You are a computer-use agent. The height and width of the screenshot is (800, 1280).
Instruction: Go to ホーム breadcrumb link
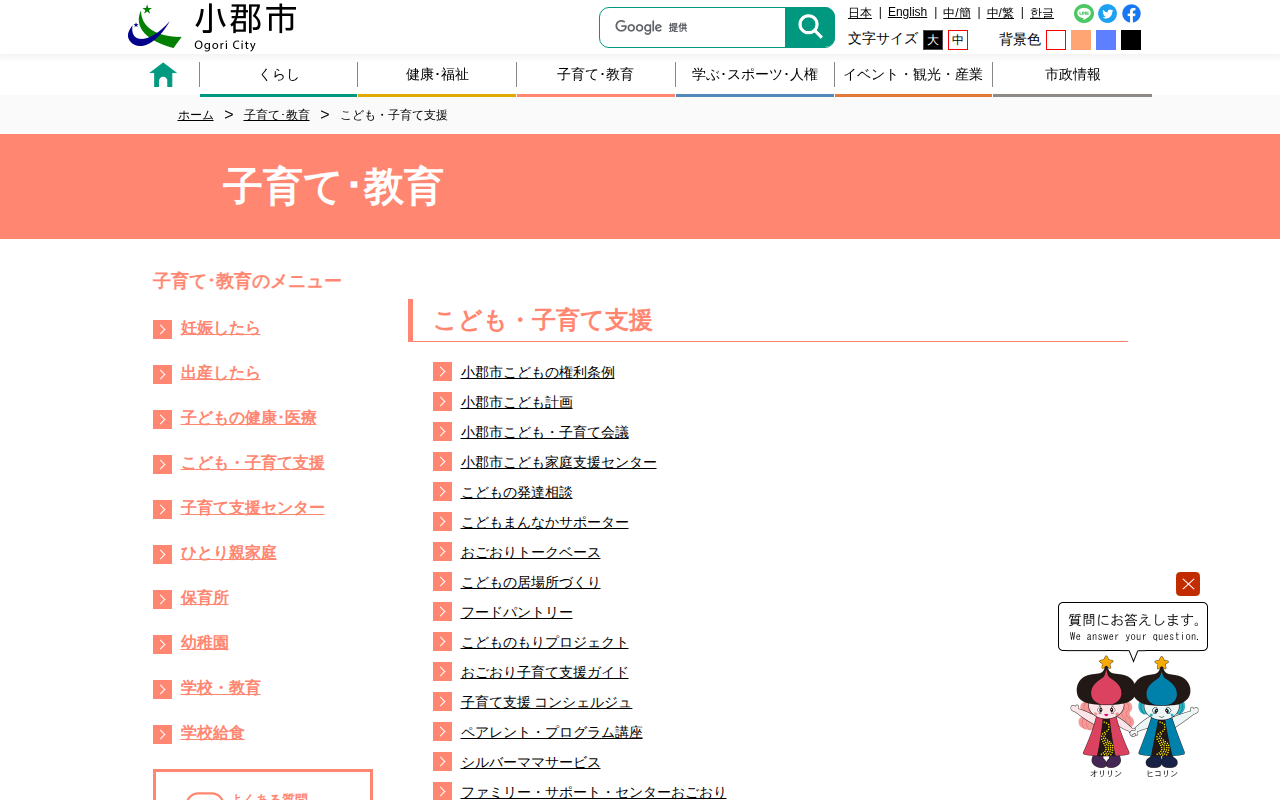[x=196, y=115]
